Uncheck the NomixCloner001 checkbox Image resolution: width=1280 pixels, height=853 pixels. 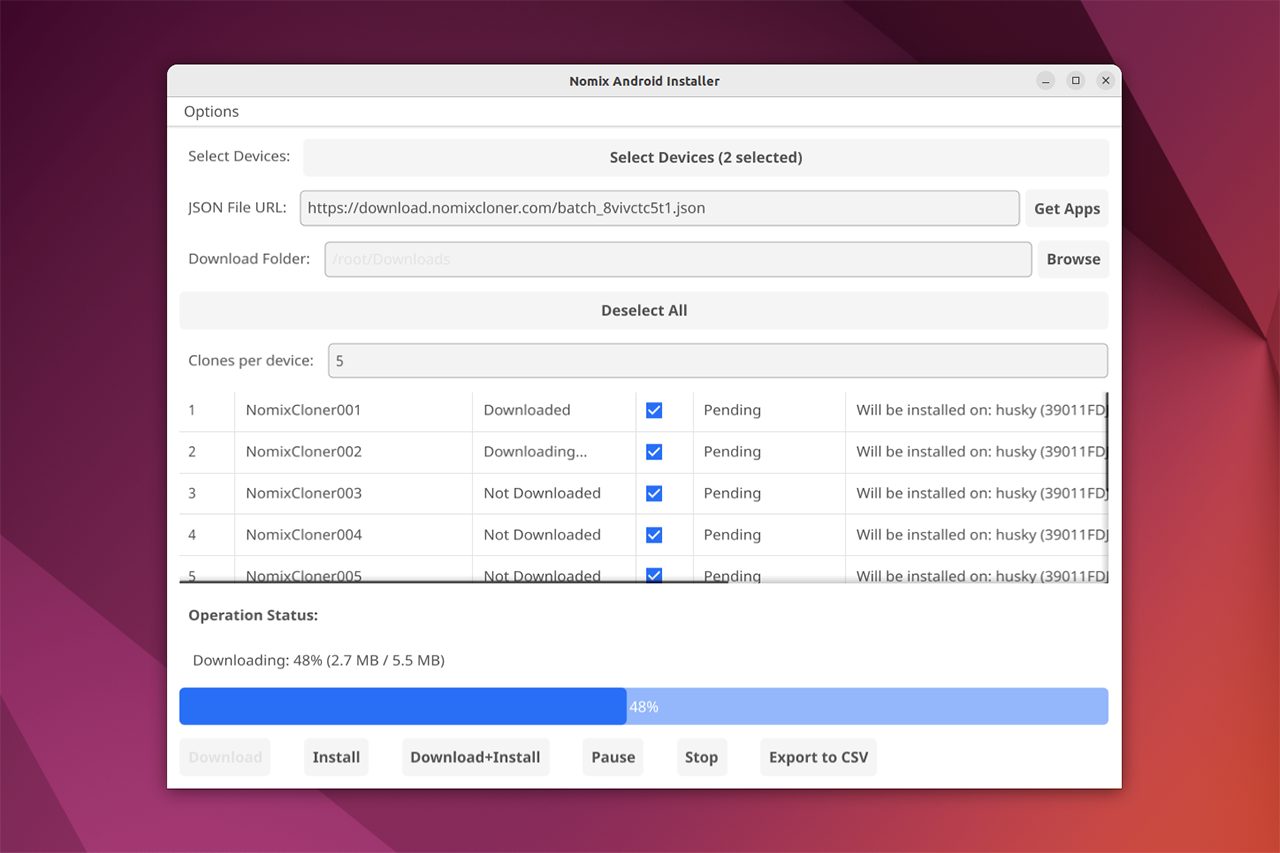coord(654,410)
